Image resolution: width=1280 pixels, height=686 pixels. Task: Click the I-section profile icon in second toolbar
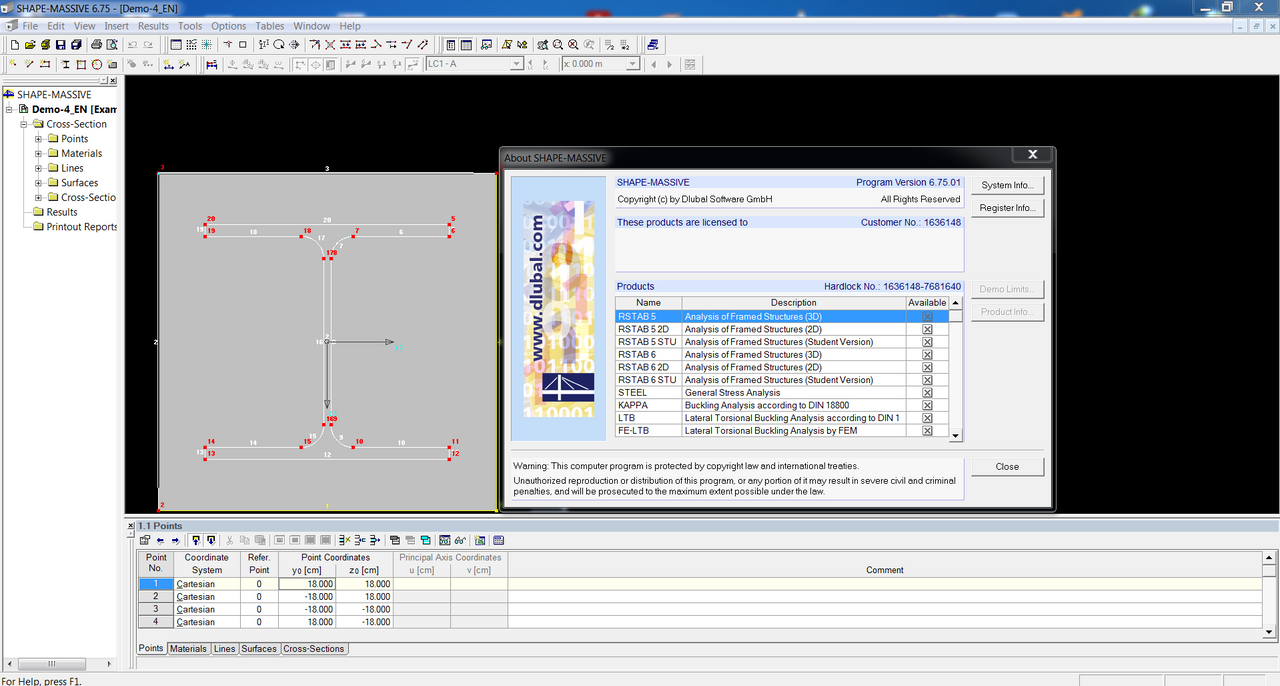(x=66, y=64)
